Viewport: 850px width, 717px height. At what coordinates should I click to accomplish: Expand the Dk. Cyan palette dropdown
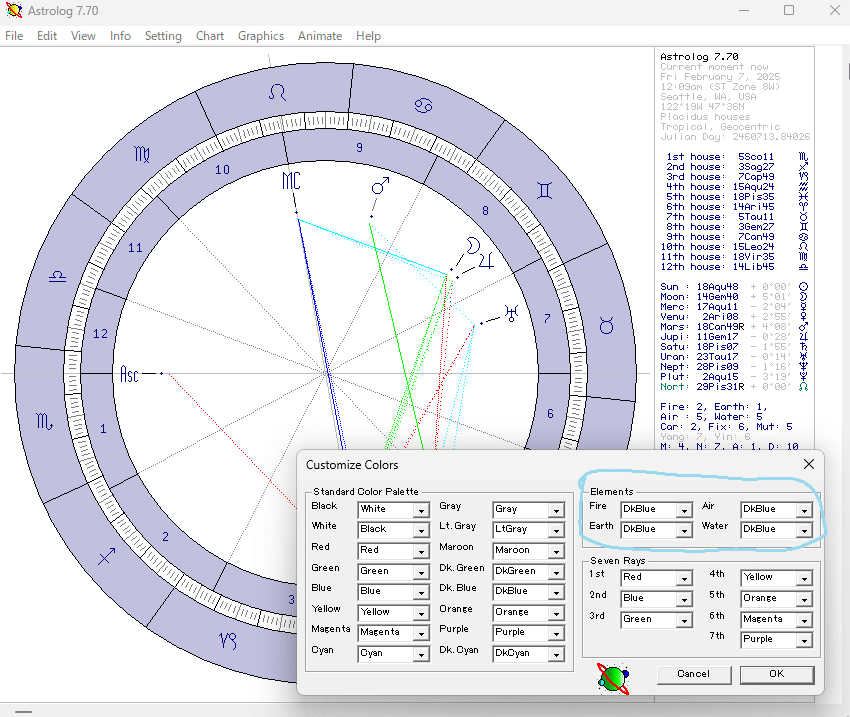point(556,655)
